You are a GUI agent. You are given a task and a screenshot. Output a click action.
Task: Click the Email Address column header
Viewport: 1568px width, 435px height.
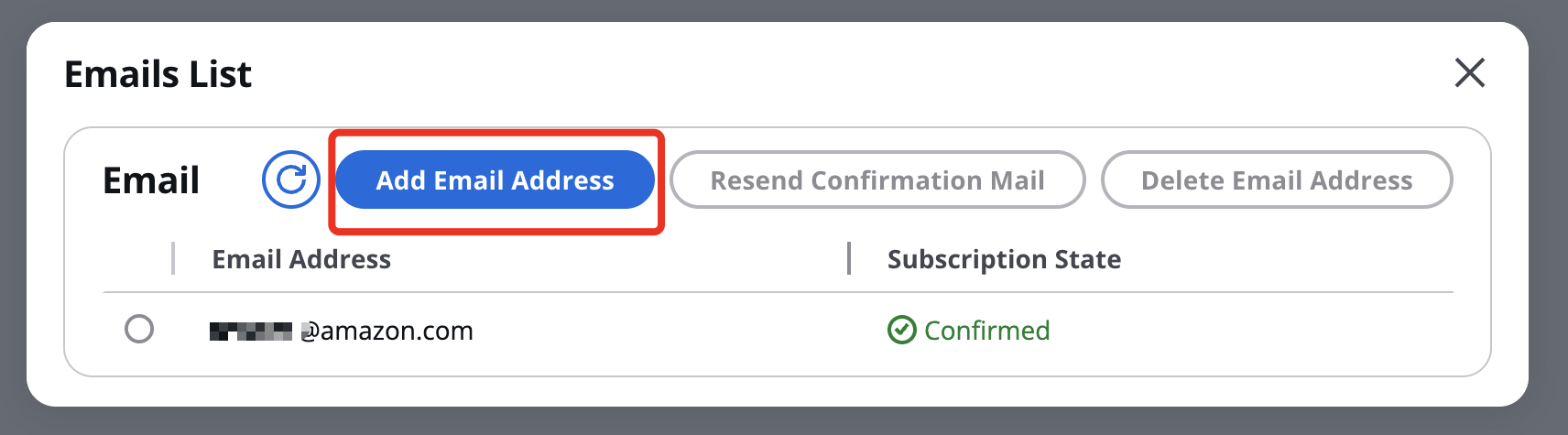coord(301,259)
